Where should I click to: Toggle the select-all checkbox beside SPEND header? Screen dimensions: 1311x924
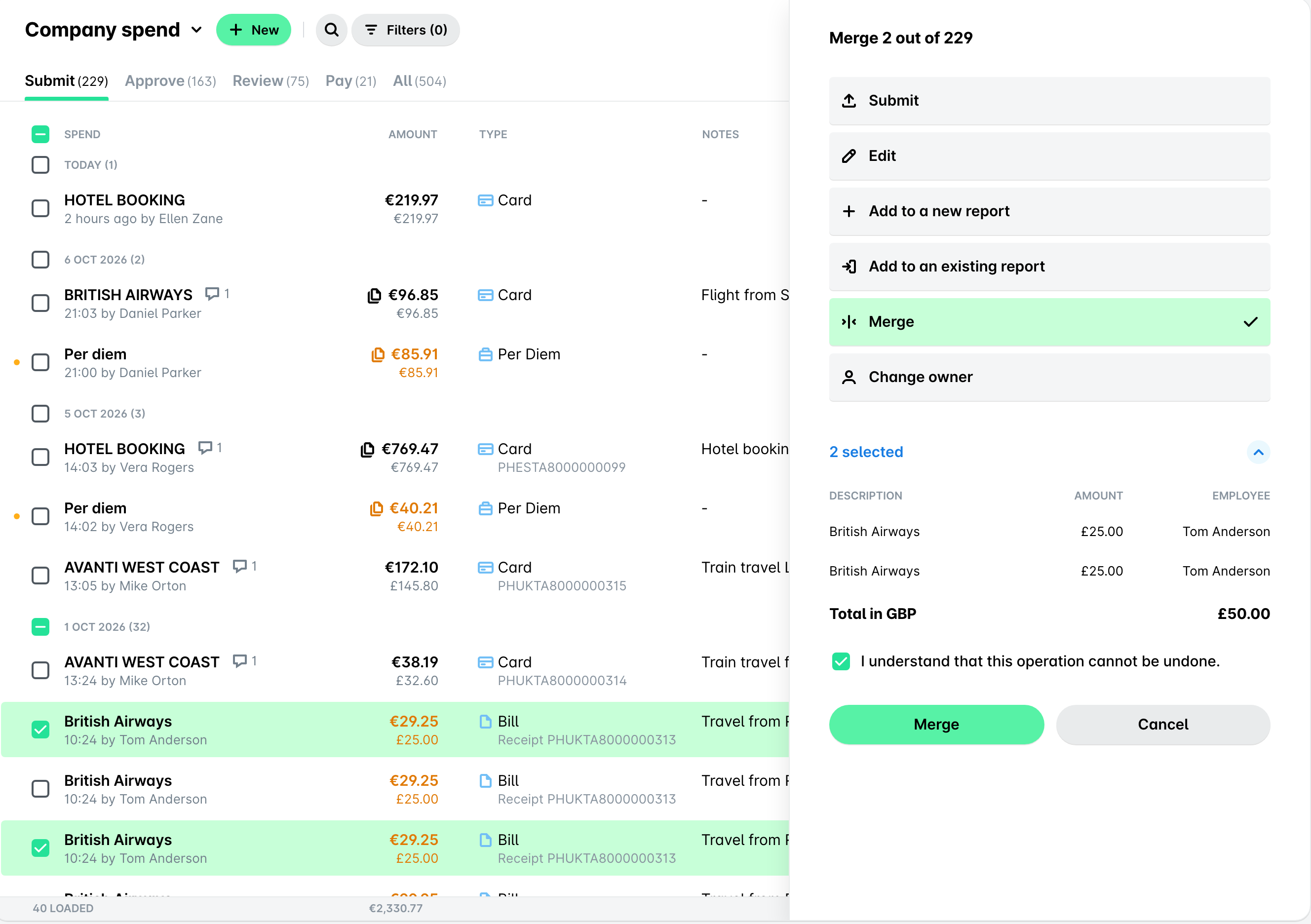(40, 134)
